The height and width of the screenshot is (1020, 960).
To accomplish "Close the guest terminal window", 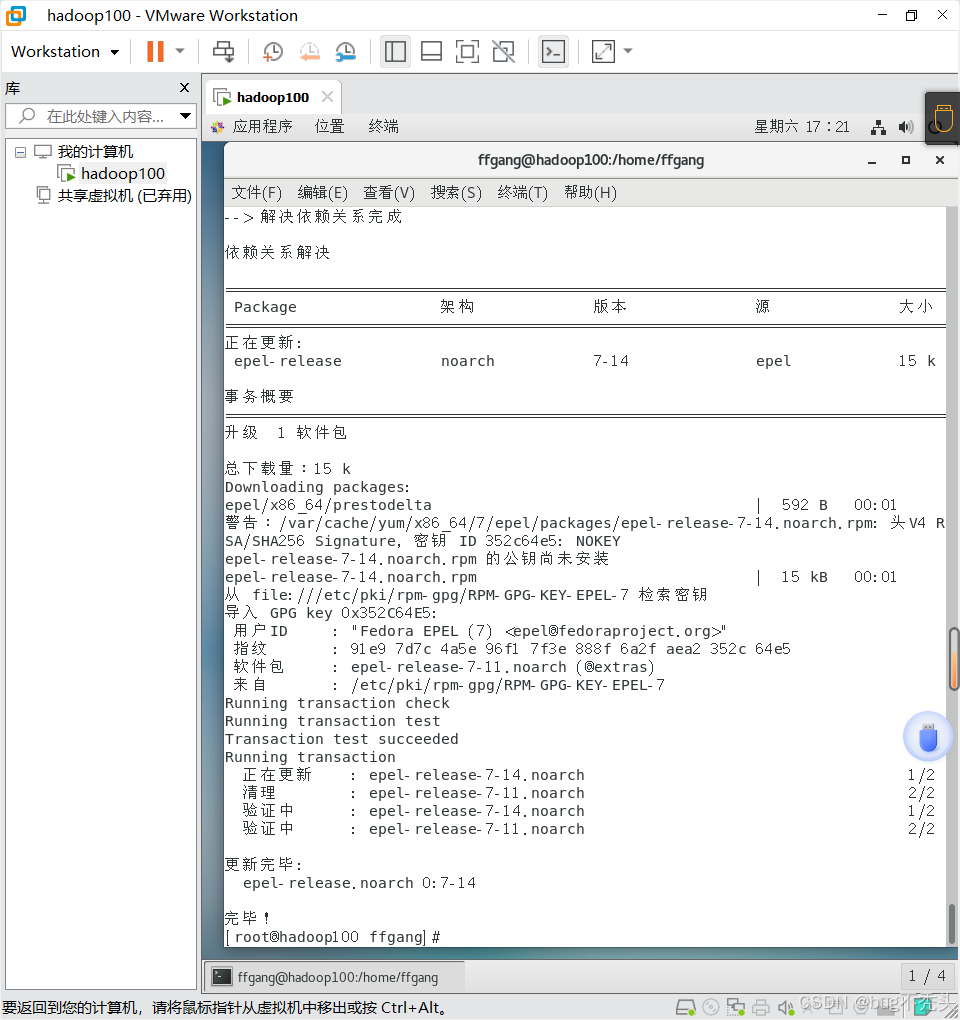I will (x=939, y=160).
